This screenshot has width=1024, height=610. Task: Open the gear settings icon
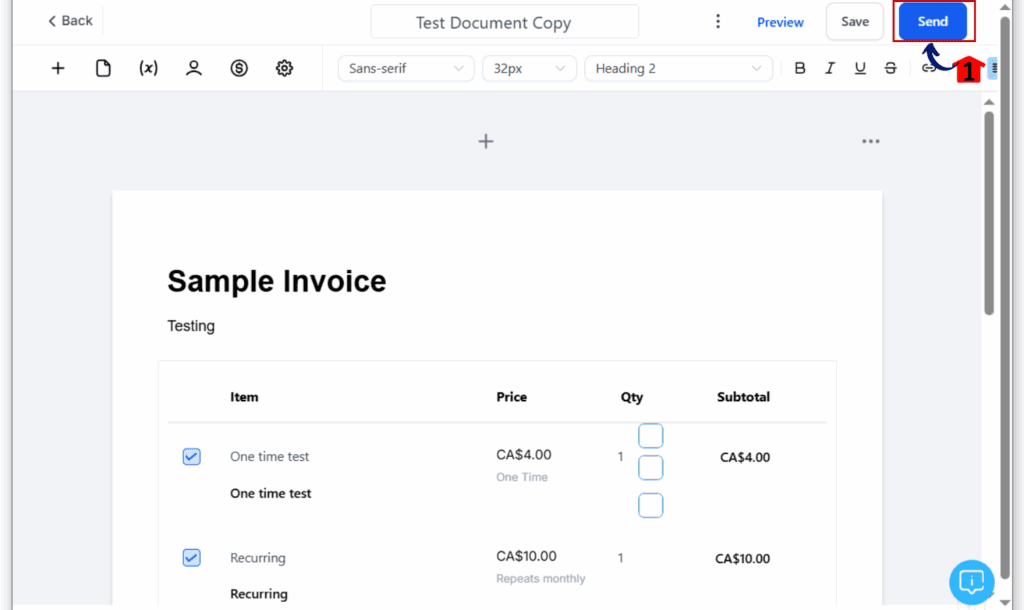click(x=284, y=68)
